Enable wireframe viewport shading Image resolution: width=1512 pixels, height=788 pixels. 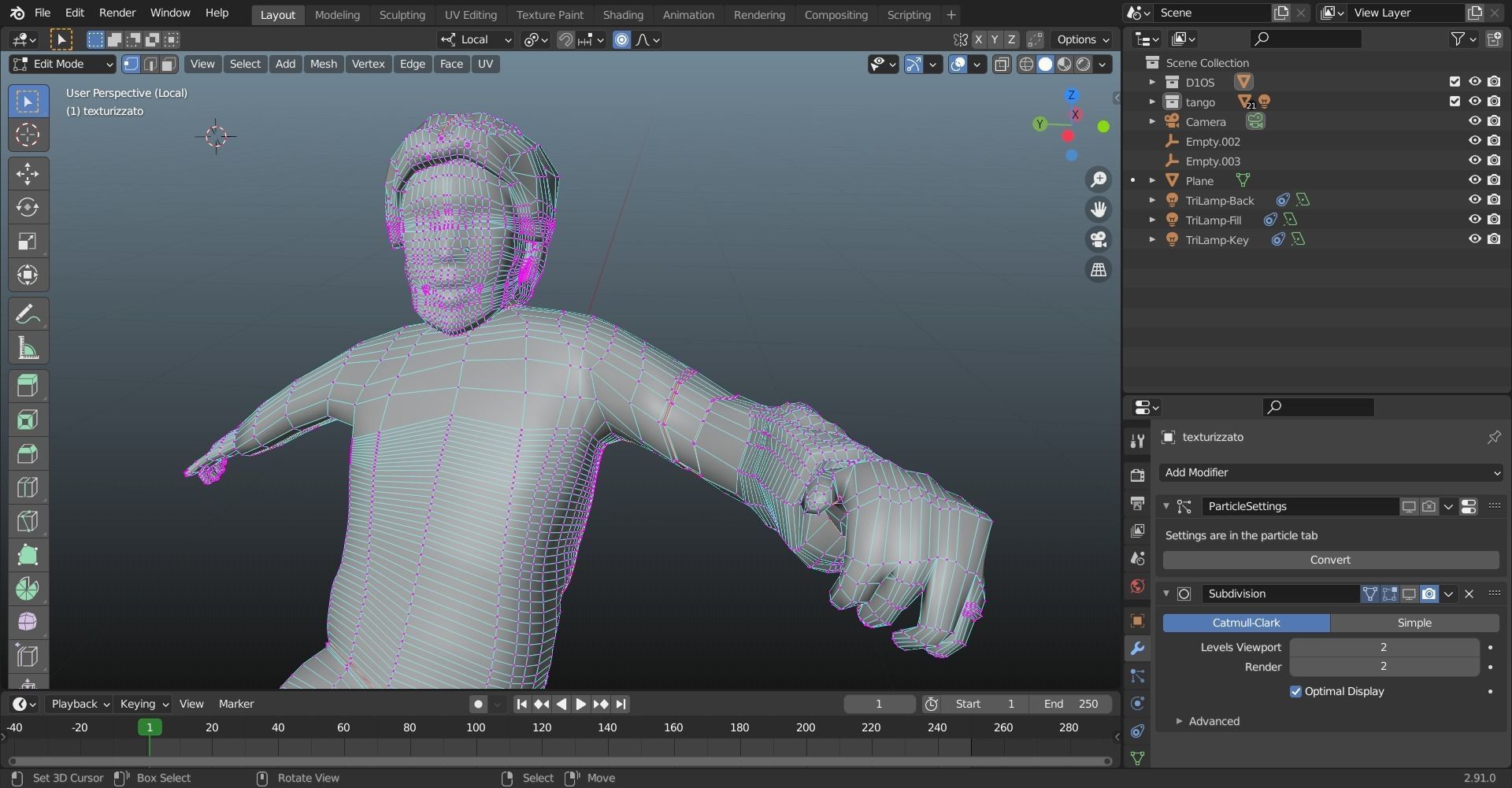[1026, 65]
